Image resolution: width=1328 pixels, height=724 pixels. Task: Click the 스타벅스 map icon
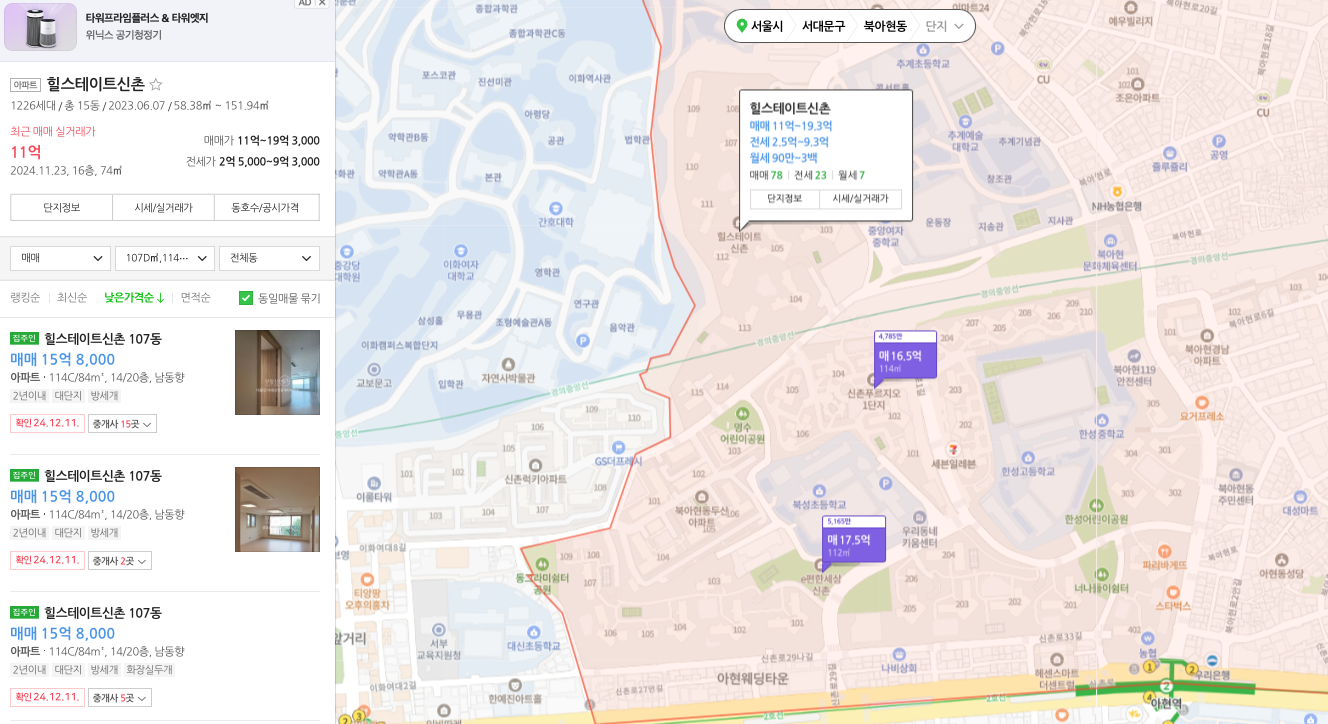pyautogui.click(x=1173, y=592)
